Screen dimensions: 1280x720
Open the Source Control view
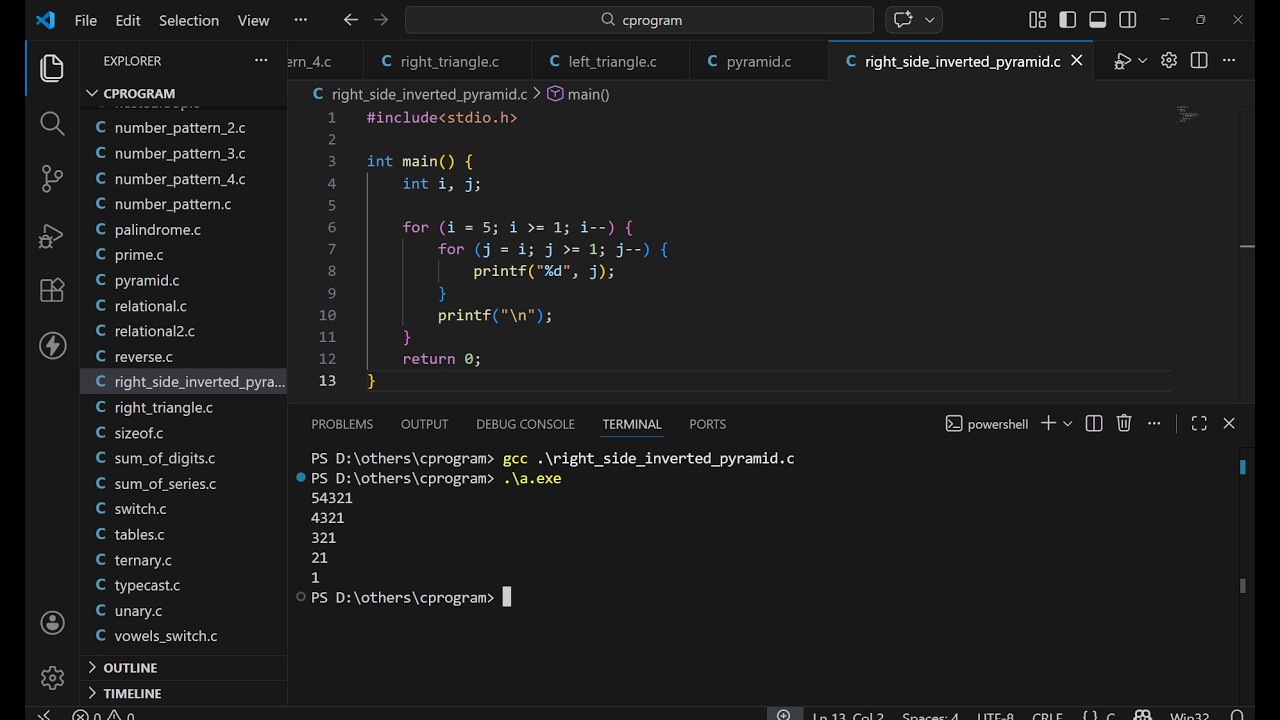coord(52,179)
